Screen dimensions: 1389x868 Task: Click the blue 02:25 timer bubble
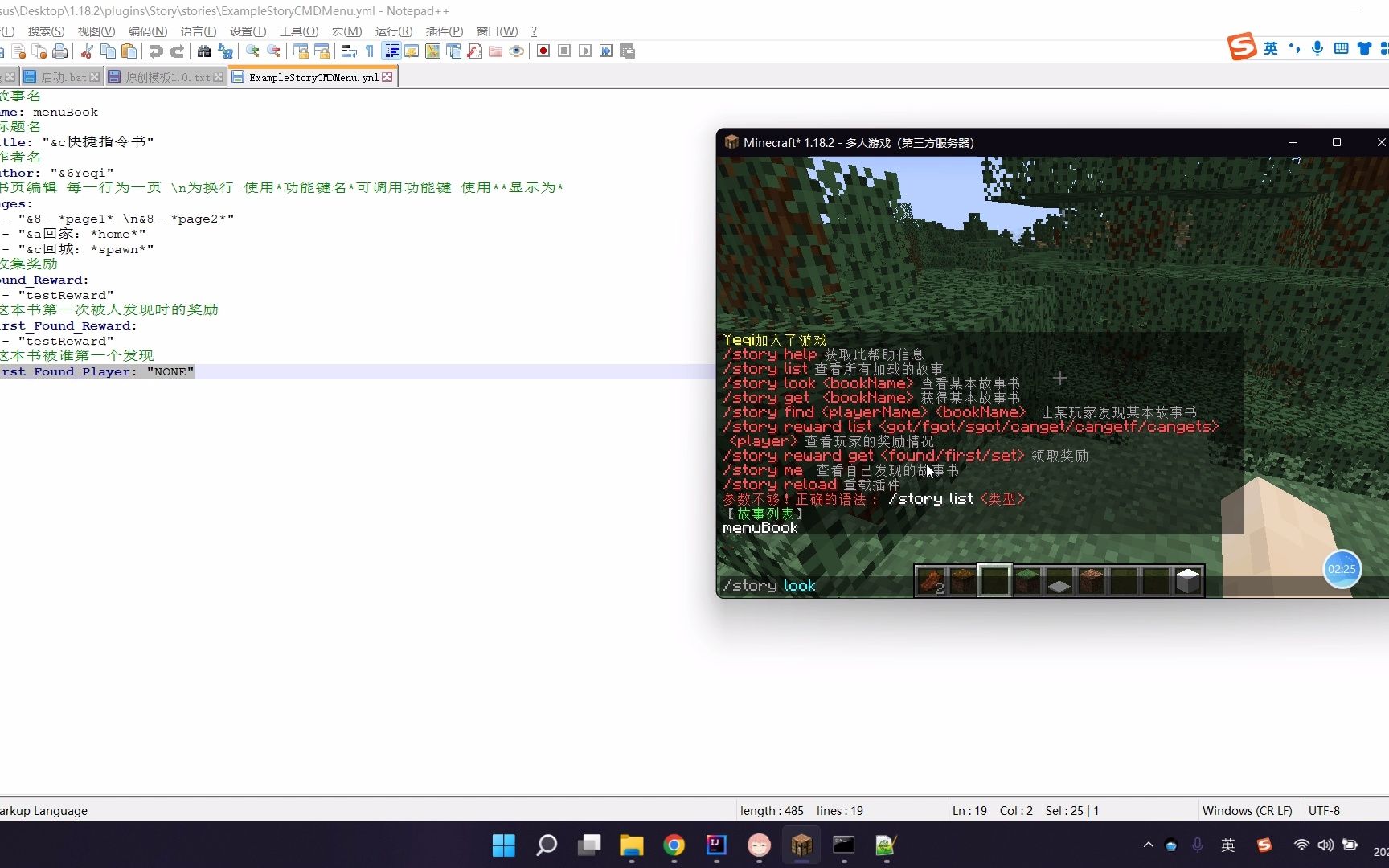pos(1342,569)
